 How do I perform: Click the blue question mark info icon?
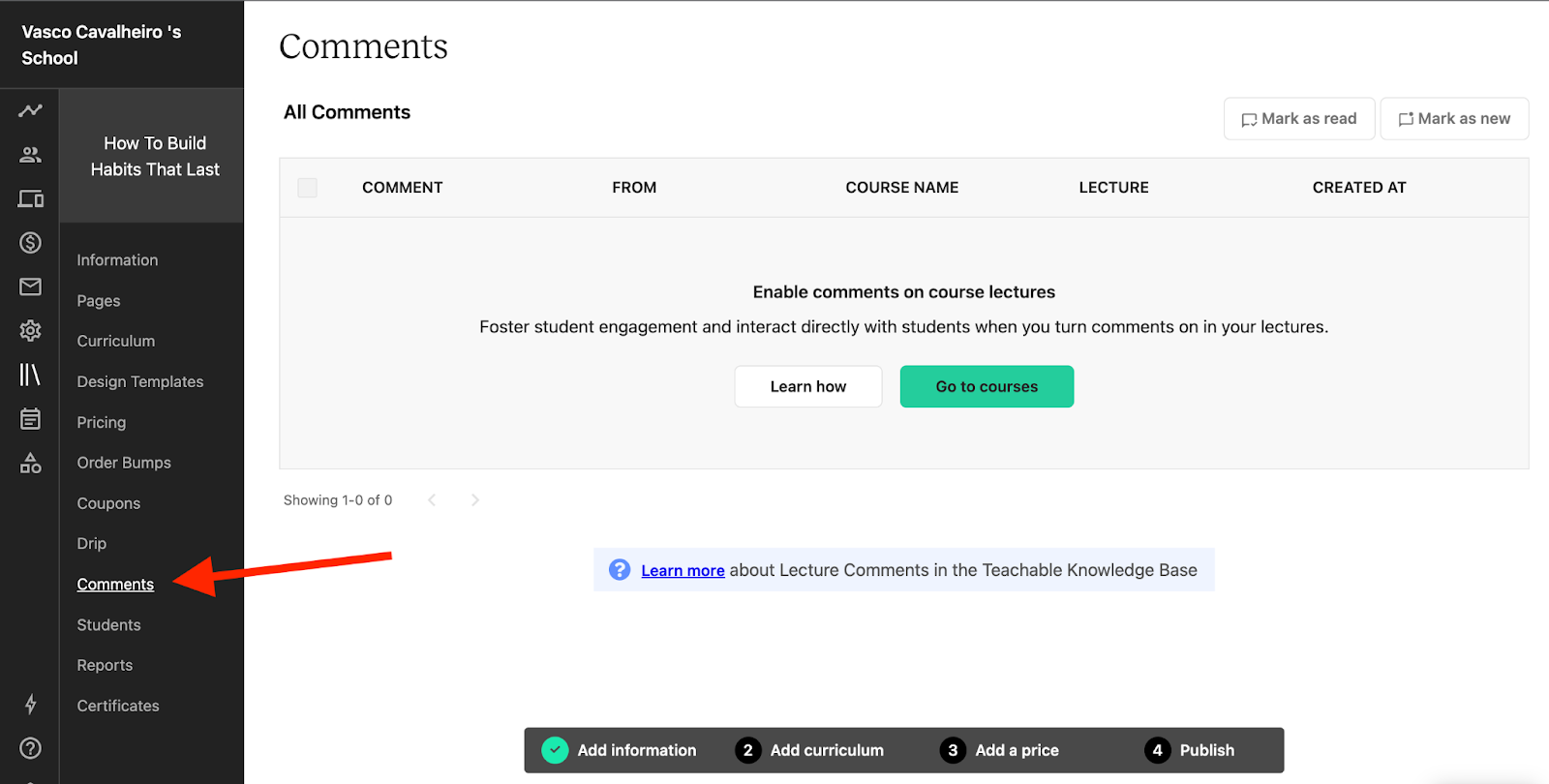[620, 570]
